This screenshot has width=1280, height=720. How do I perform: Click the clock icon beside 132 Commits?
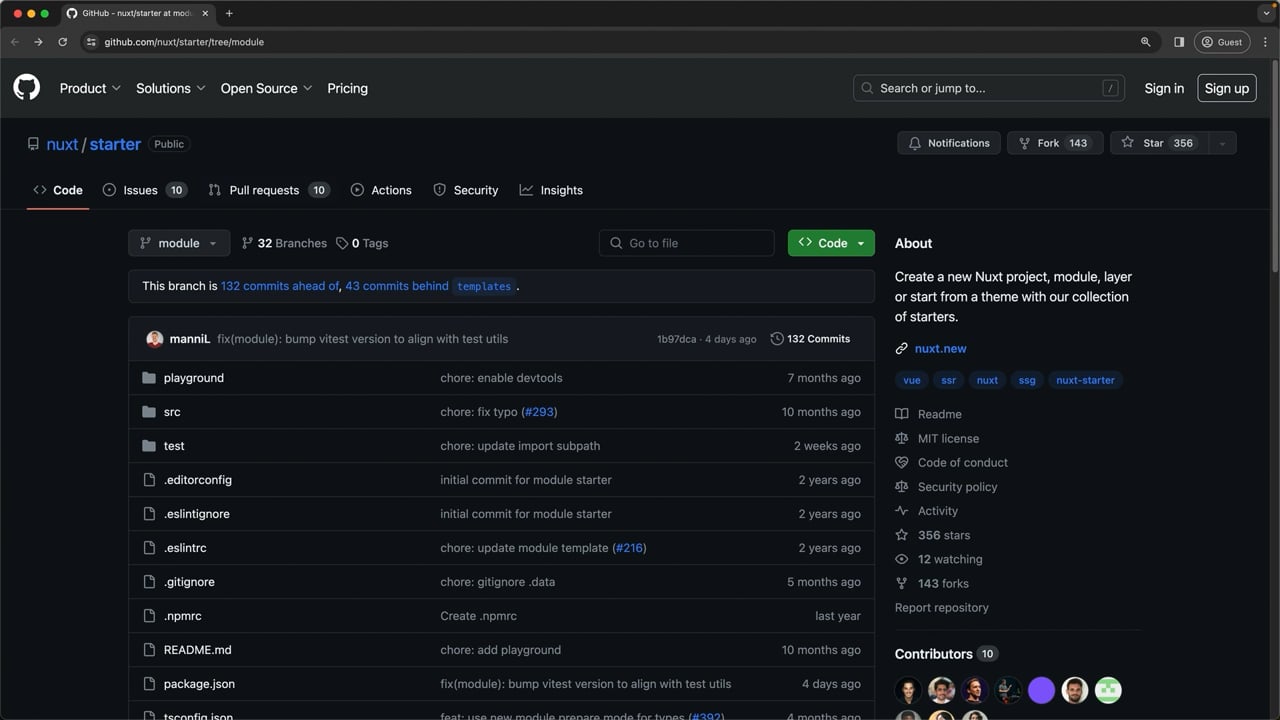pyautogui.click(x=777, y=339)
